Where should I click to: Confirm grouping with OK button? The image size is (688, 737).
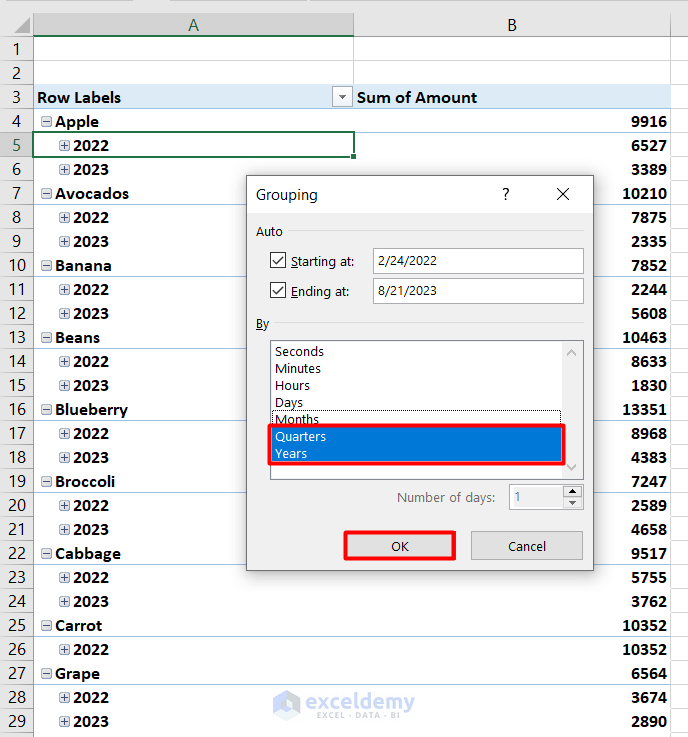[x=399, y=546]
